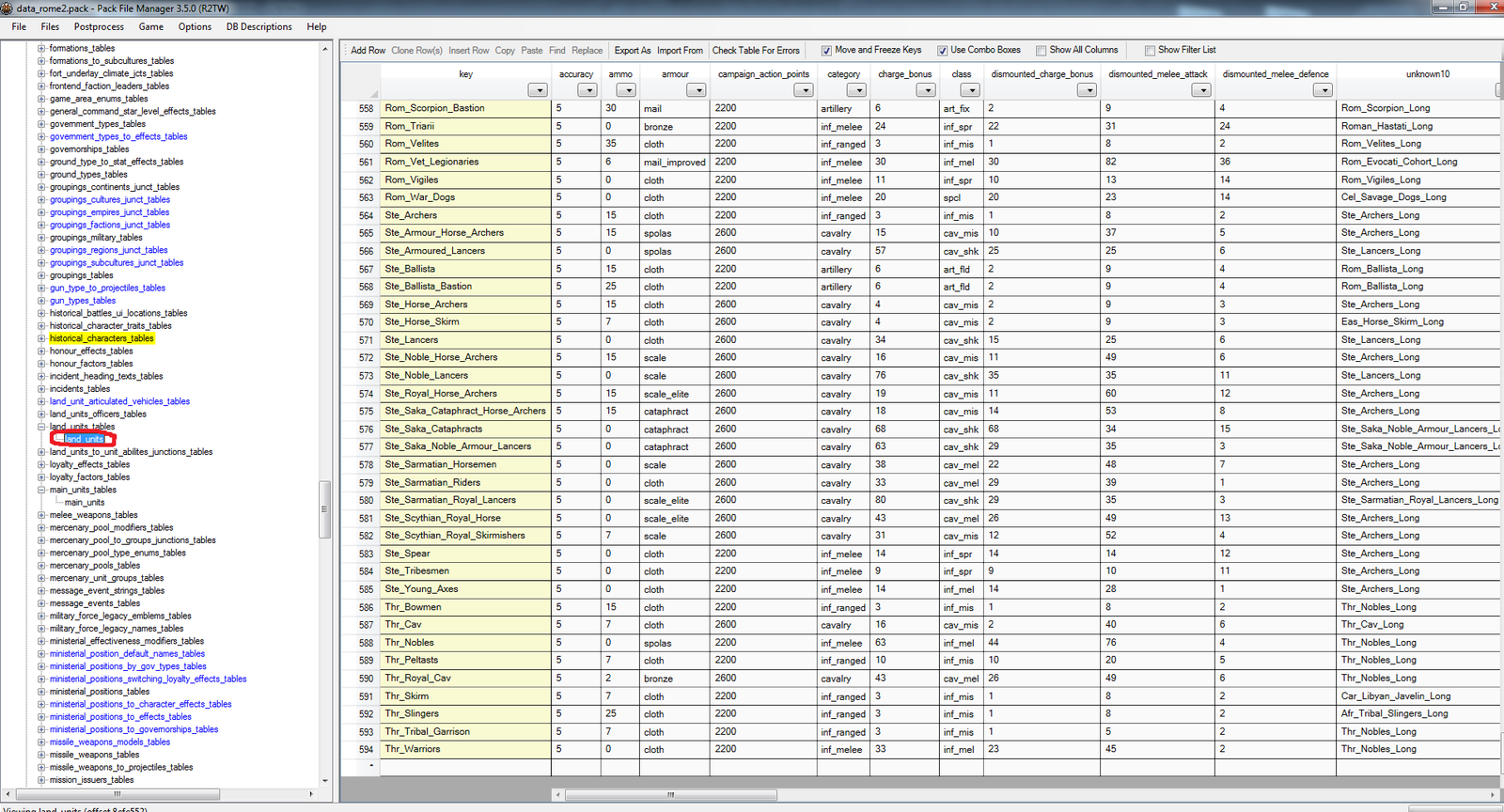This screenshot has height=812, width=1504.
Task: Open dismounted_melee_attack filter dropdown
Action: (x=1201, y=90)
